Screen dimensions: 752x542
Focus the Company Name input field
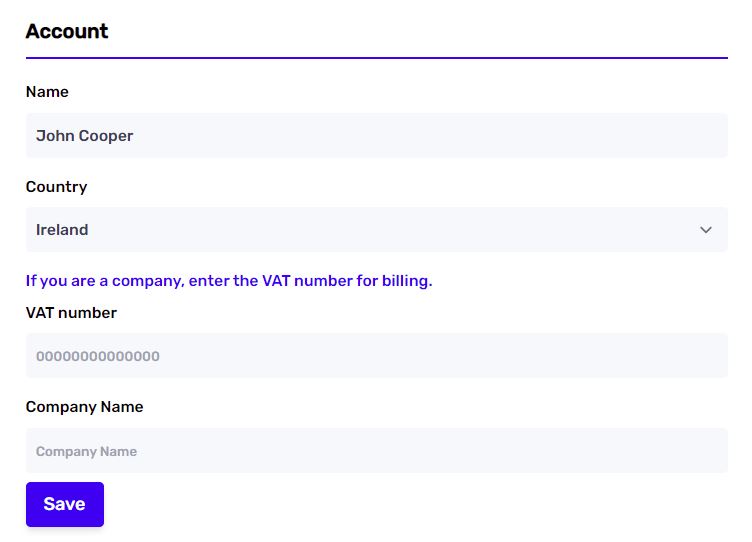[376, 450]
